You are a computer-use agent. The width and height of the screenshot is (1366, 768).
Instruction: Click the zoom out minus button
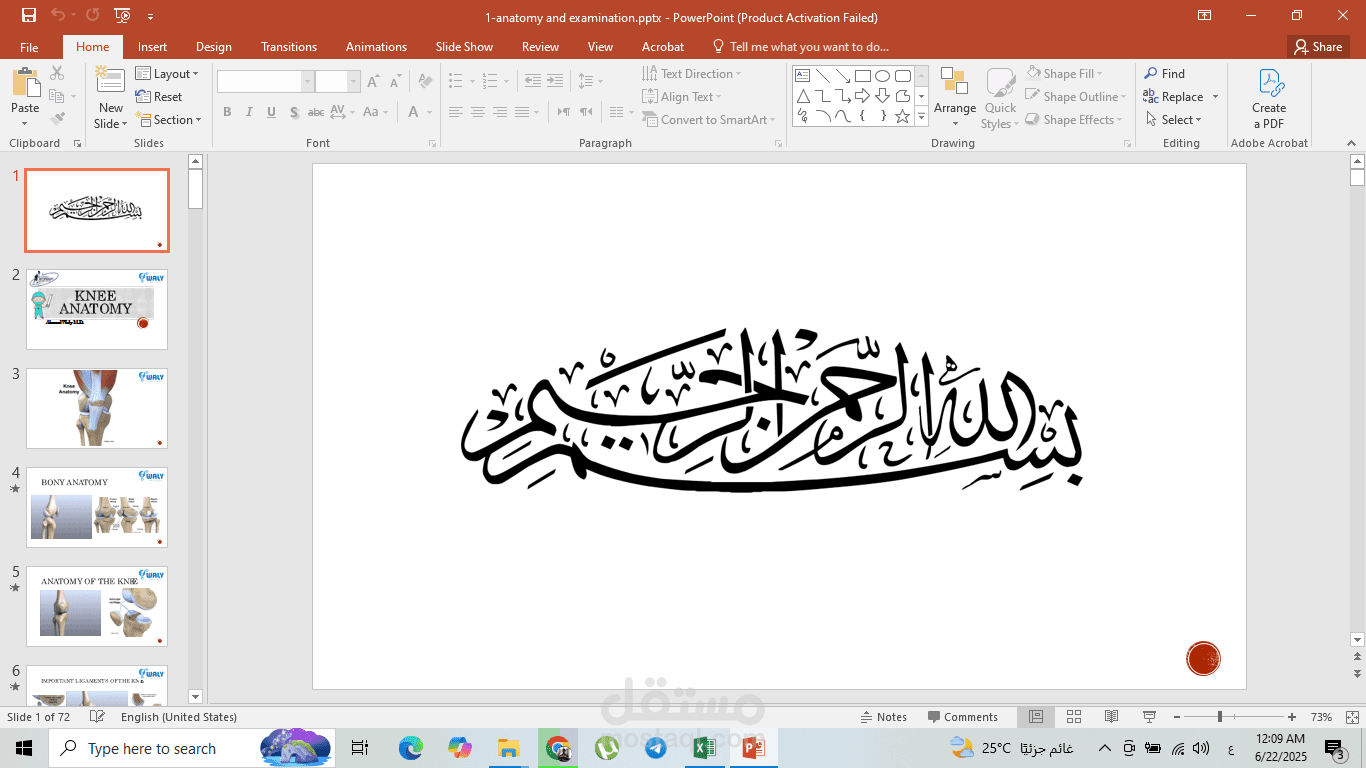(1179, 717)
